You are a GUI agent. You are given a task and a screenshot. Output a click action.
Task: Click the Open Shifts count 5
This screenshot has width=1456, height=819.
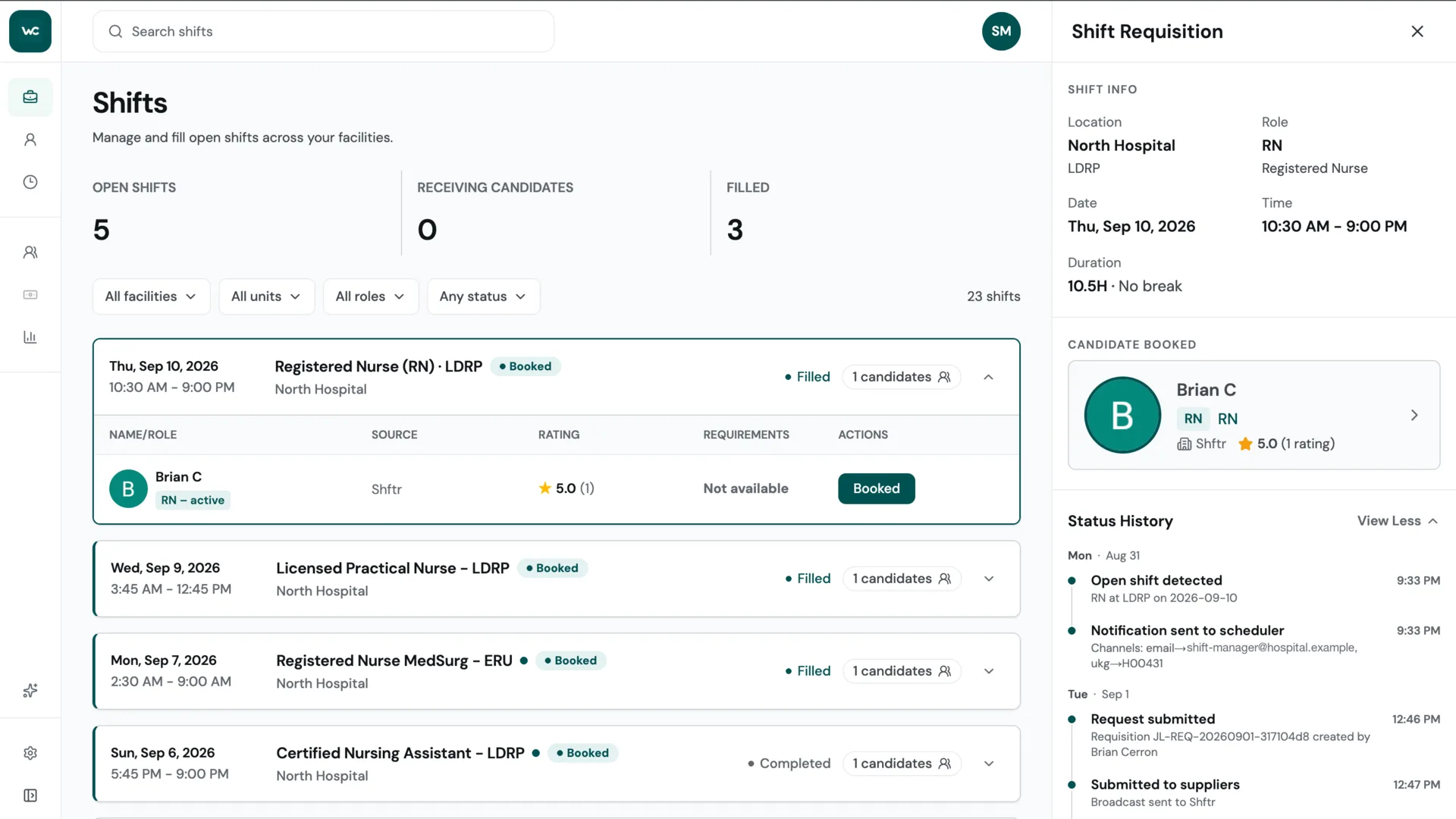(x=101, y=230)
